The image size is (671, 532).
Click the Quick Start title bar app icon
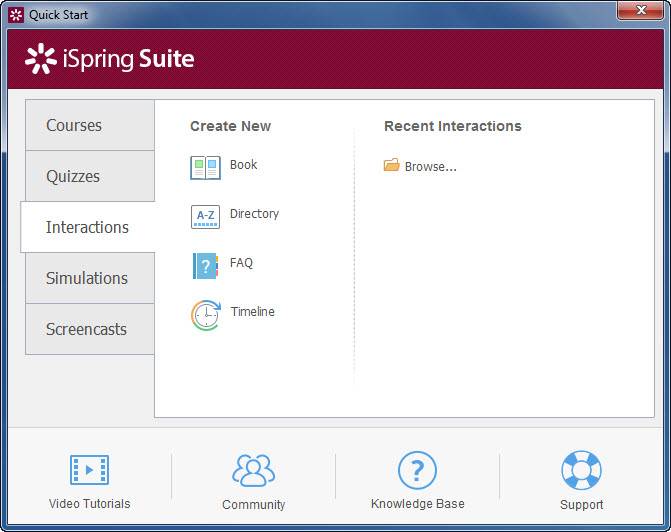pyautogui.click(x=16, y=15)
